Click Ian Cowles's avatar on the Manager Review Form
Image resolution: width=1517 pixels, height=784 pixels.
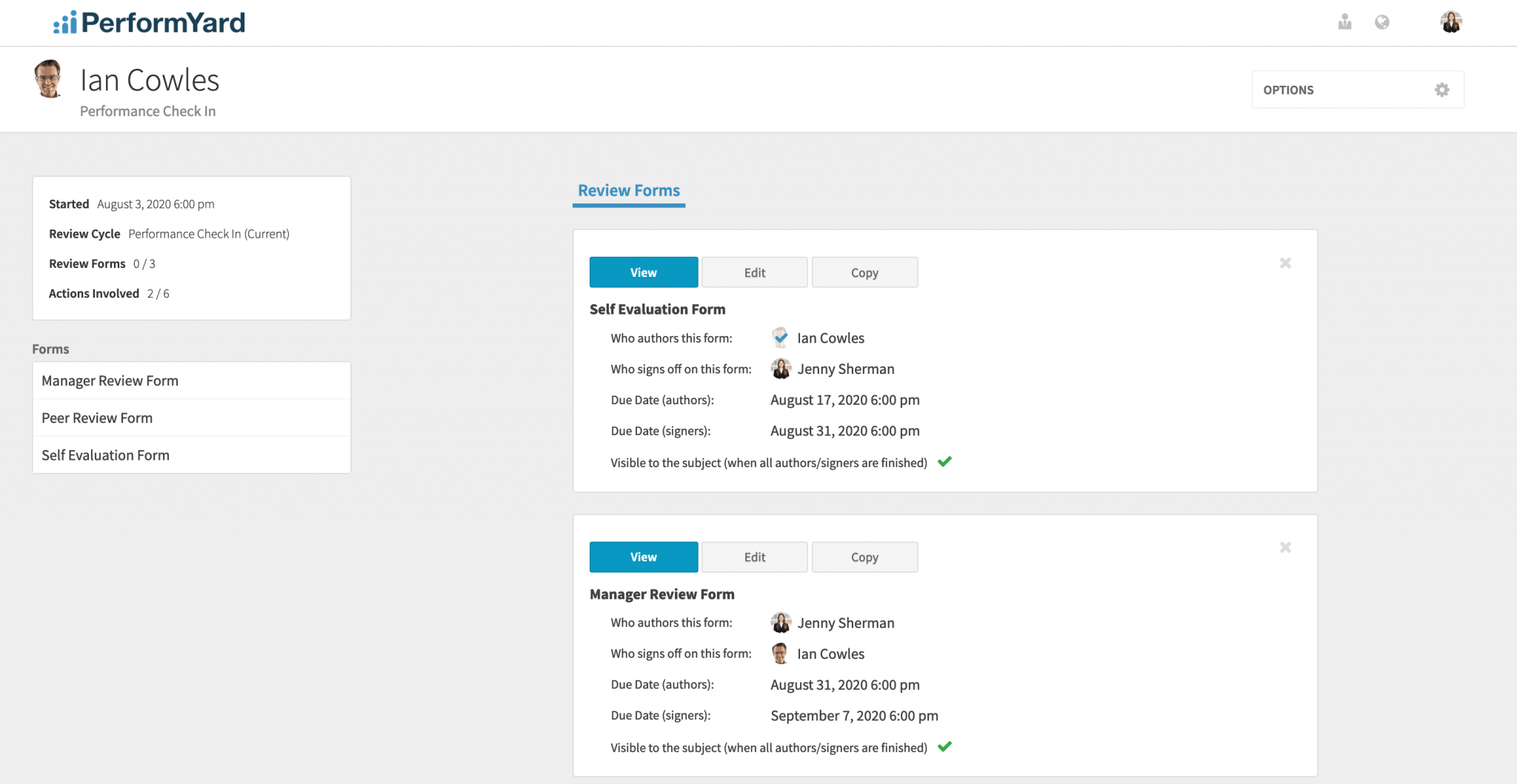pyautogui.click(x=780, y=653)
